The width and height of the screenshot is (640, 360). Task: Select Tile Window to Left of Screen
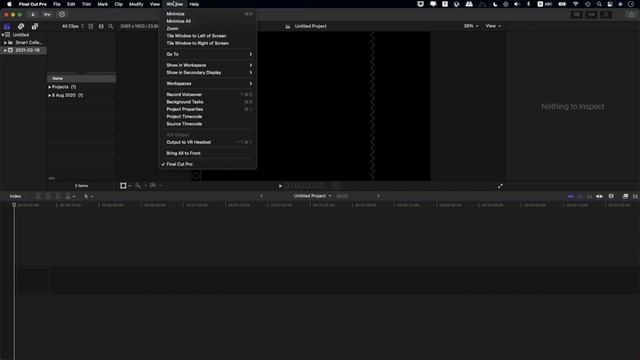pyautogui.click(x=207, y=36)
